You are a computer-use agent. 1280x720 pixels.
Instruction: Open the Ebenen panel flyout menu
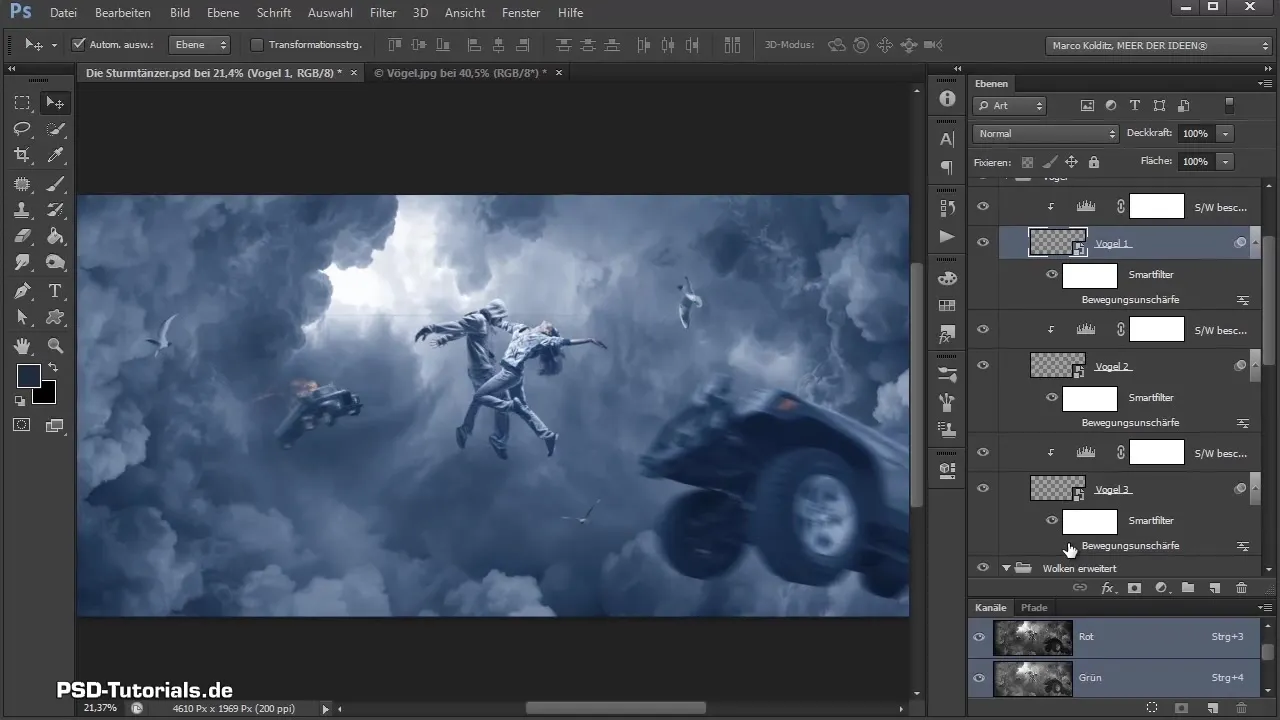(x=1264, y=84)
